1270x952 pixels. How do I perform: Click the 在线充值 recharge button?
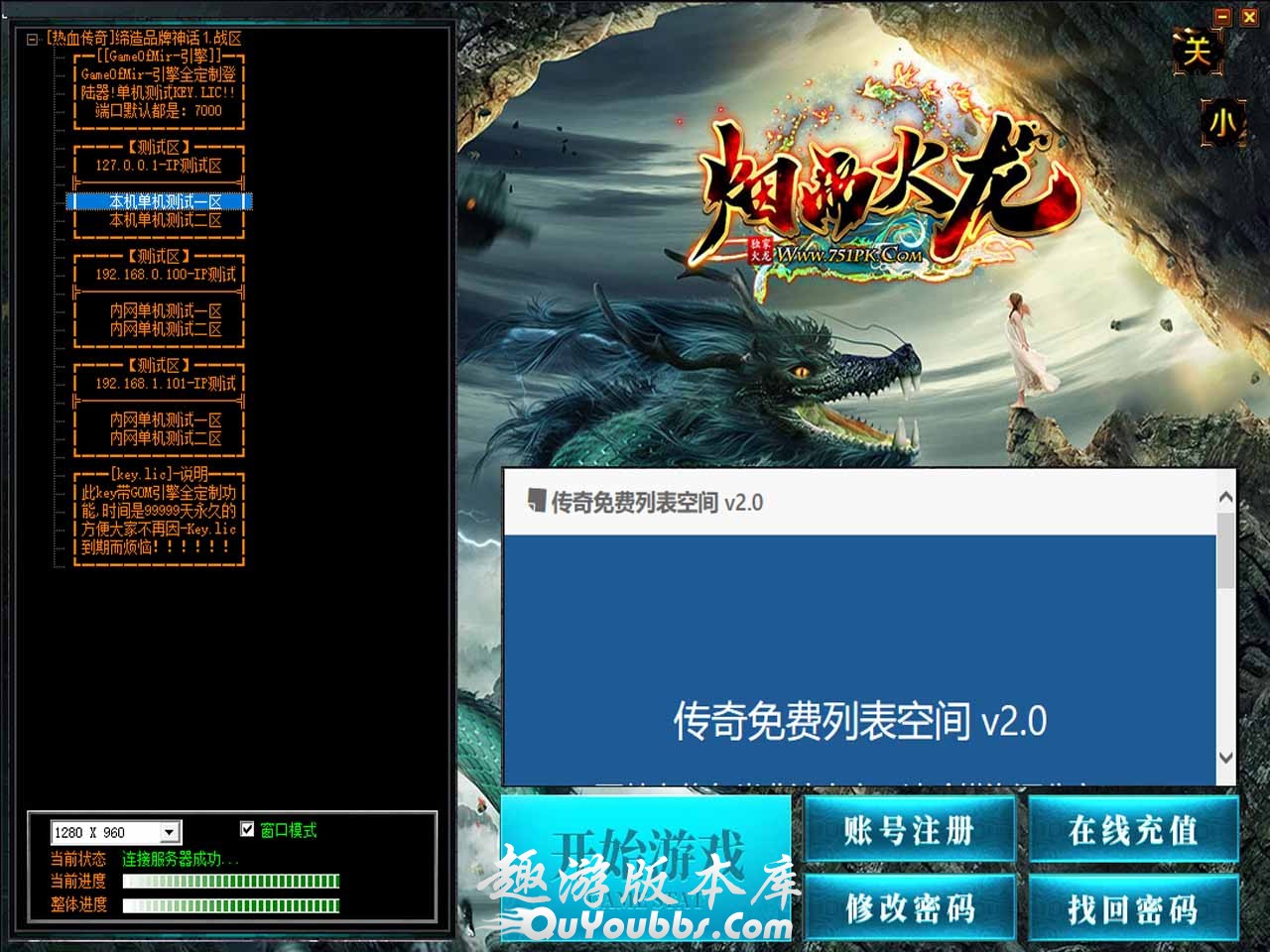(1133, 829)
